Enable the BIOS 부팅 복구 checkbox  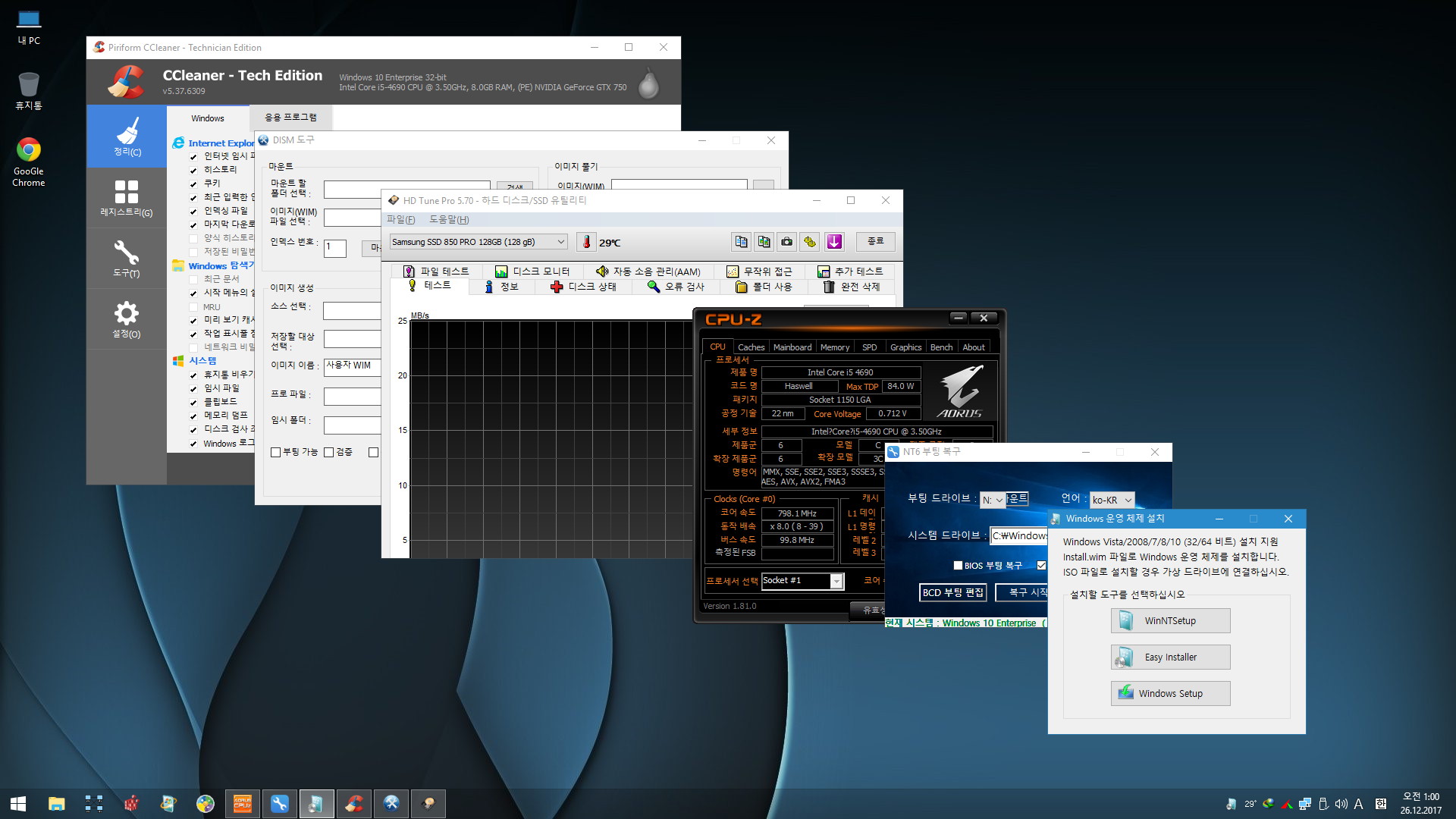[958, 565]
